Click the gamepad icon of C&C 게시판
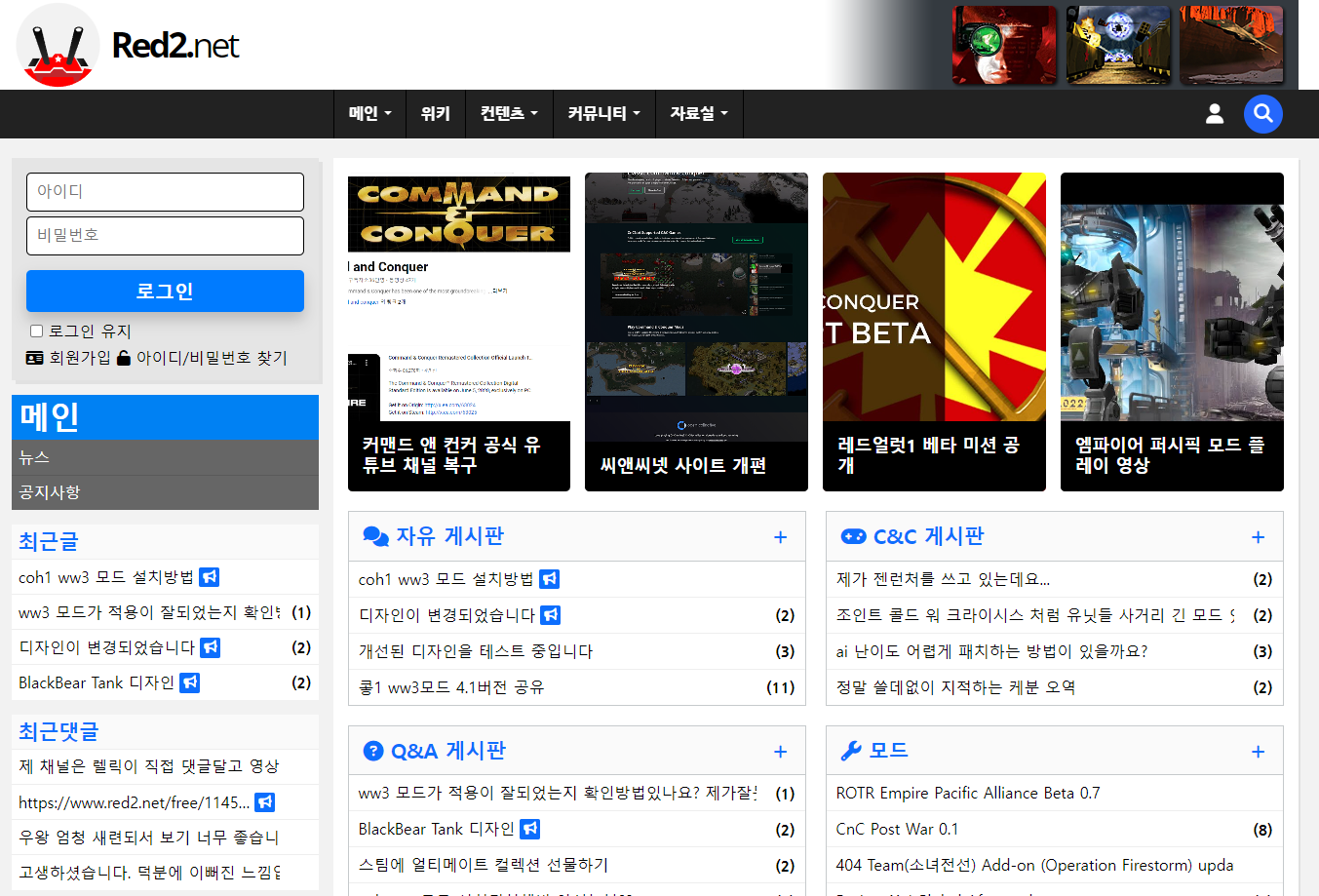 pos(851,535)
